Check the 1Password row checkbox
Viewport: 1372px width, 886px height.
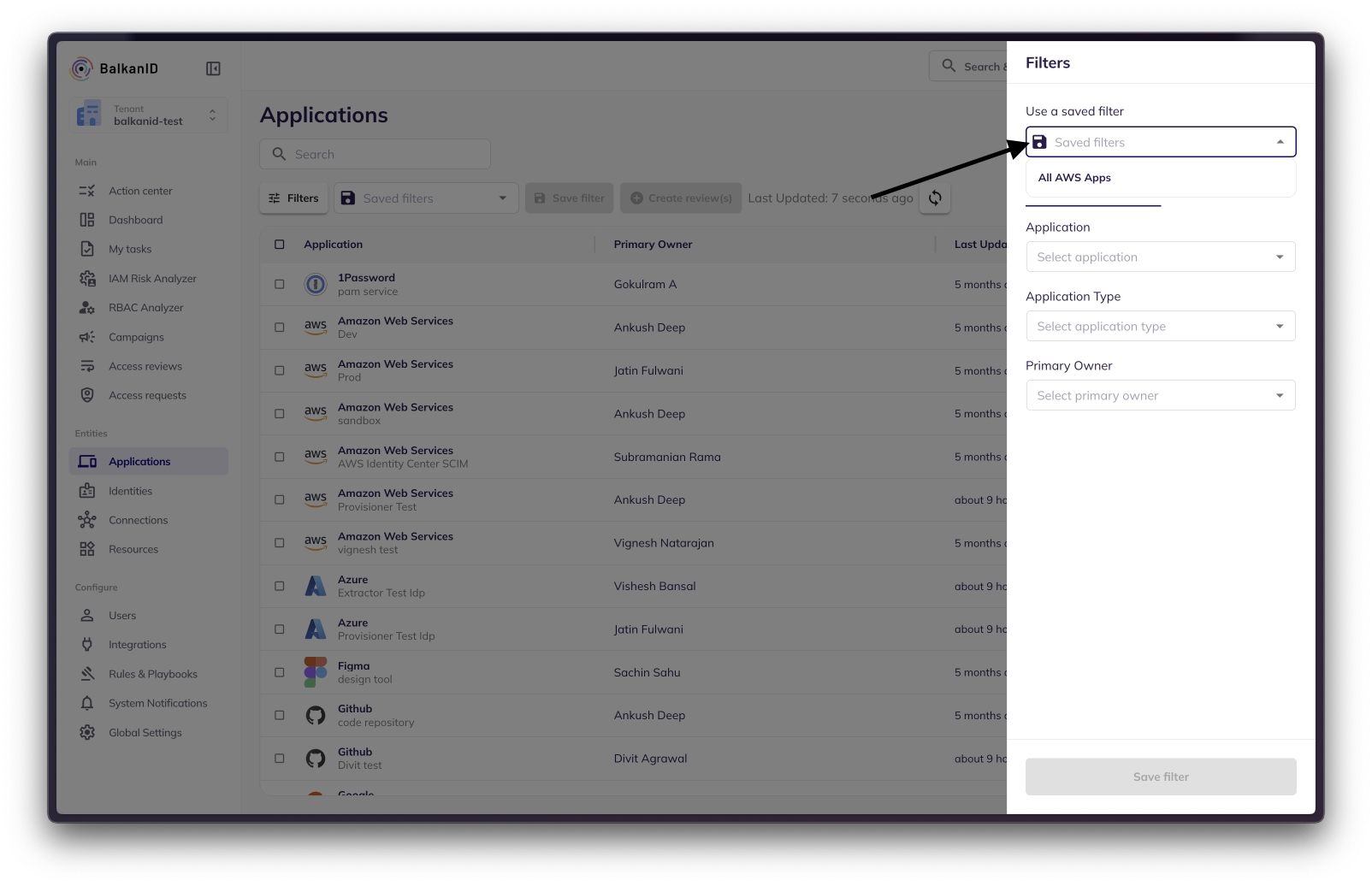click(280, 284)
